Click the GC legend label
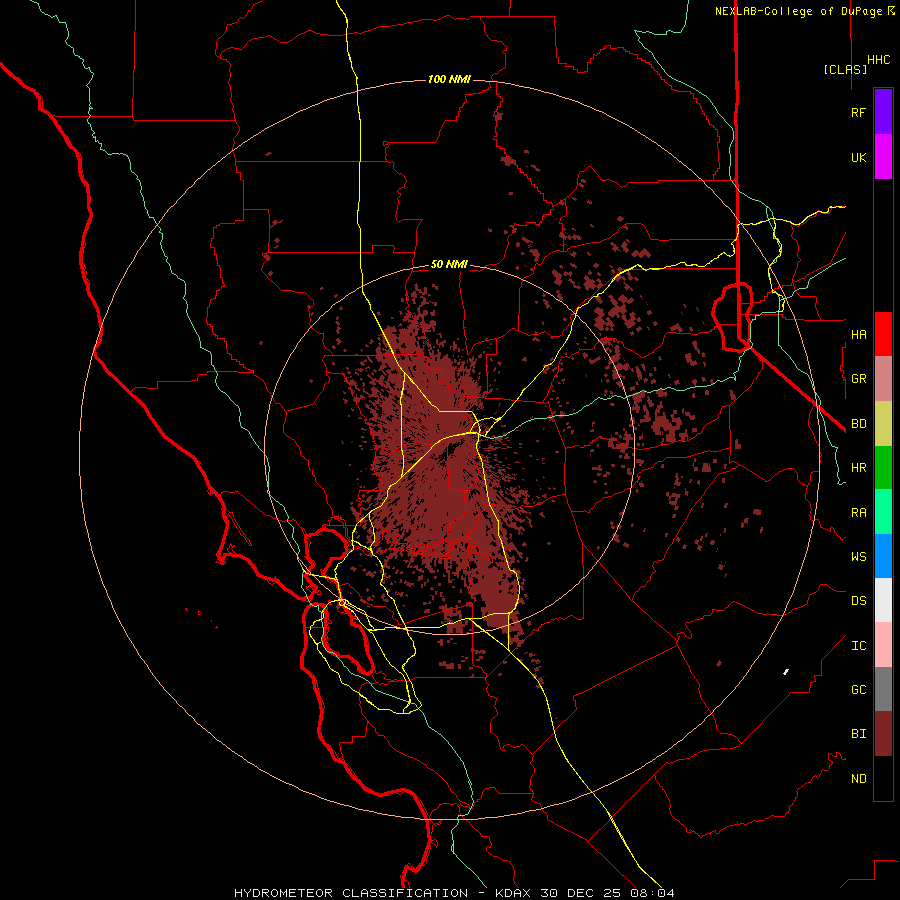900x900 pixels. click(x=858, y=689)
